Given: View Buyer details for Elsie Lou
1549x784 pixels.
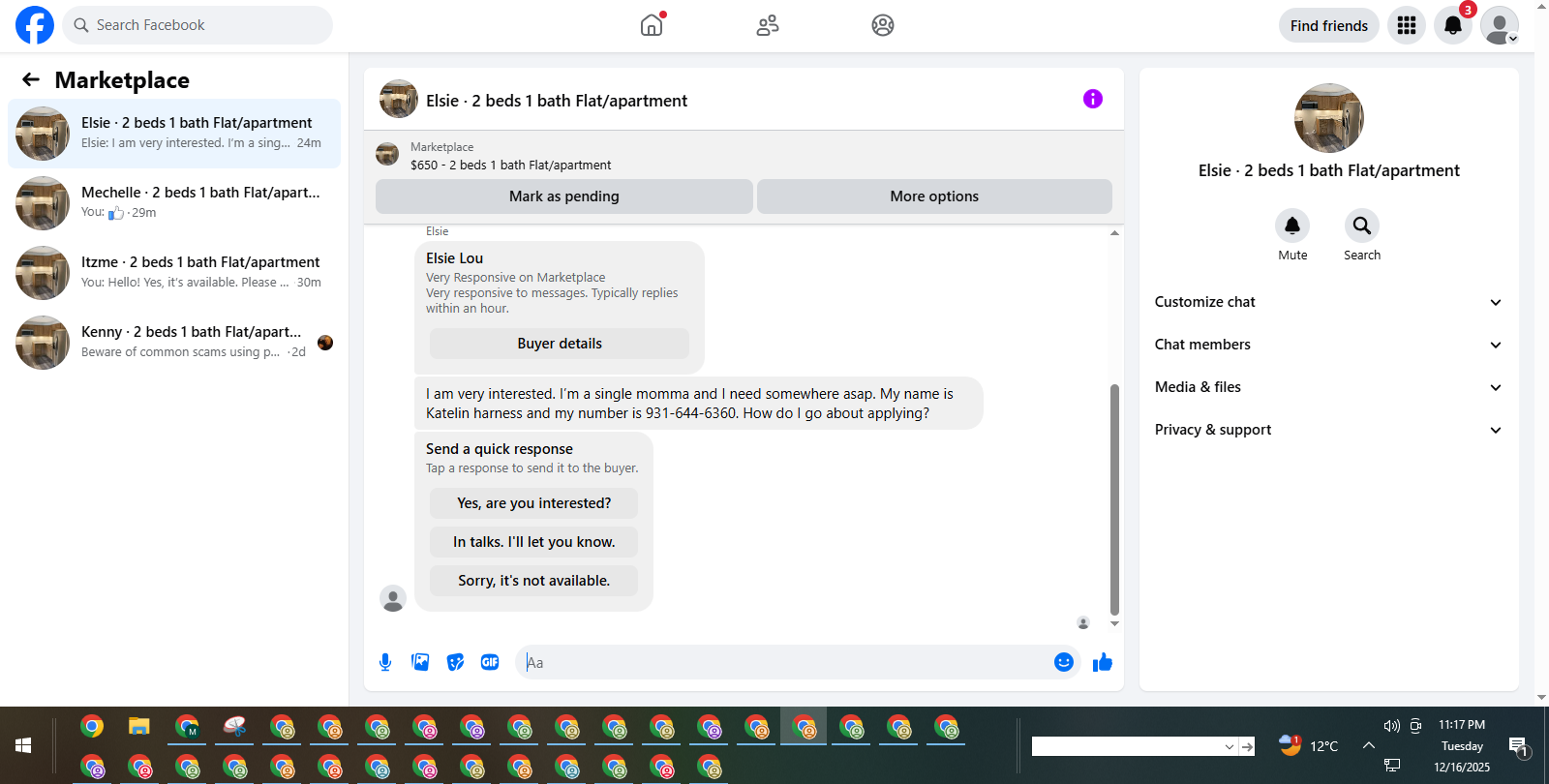Looking at the screenshot, I should click(560, 344).
